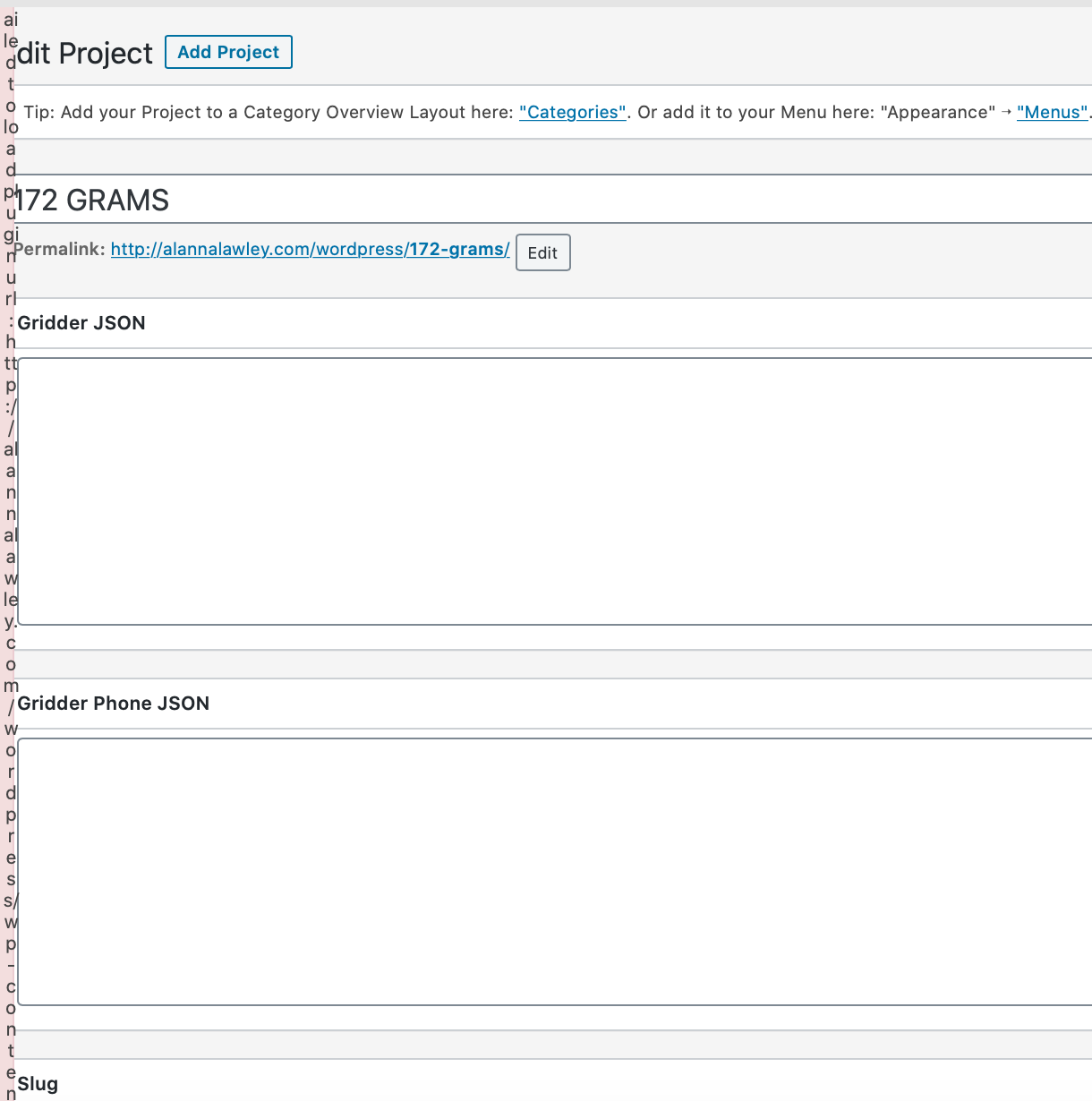Focus the Gridder JSON text area

coord(555,491)
